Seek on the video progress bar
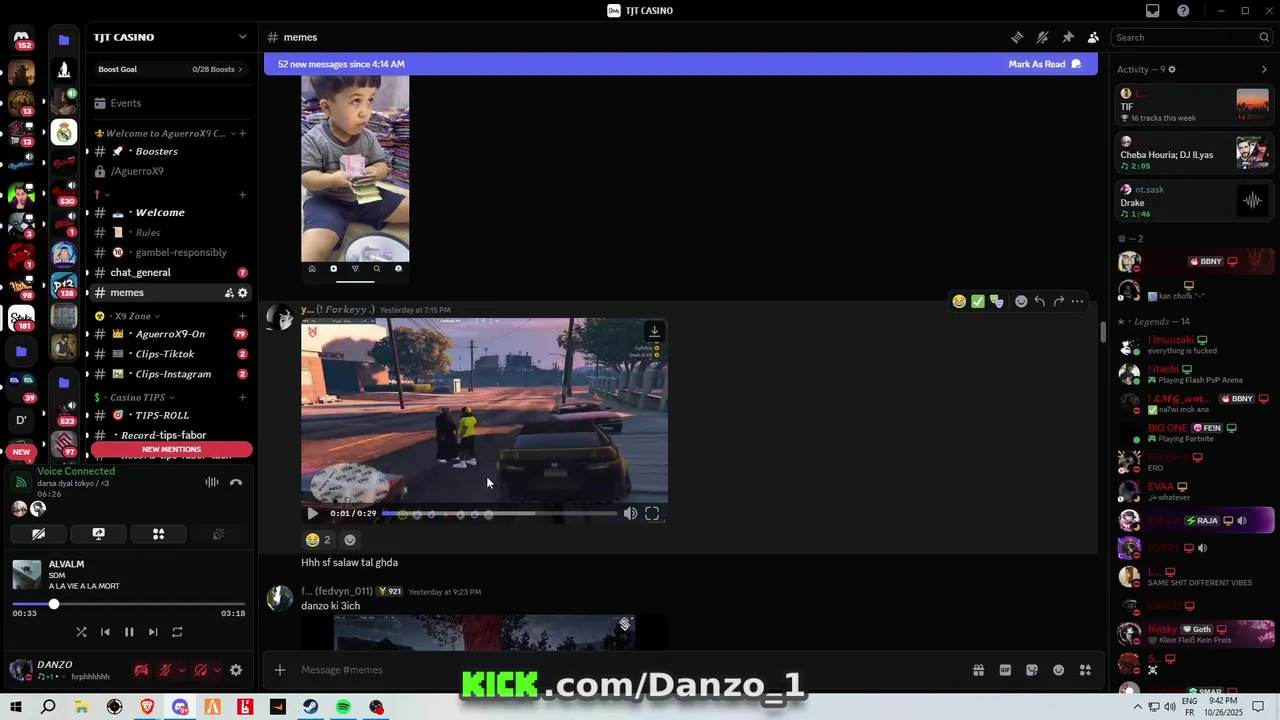The image size is (1280, 720). [x=500, y=514]
